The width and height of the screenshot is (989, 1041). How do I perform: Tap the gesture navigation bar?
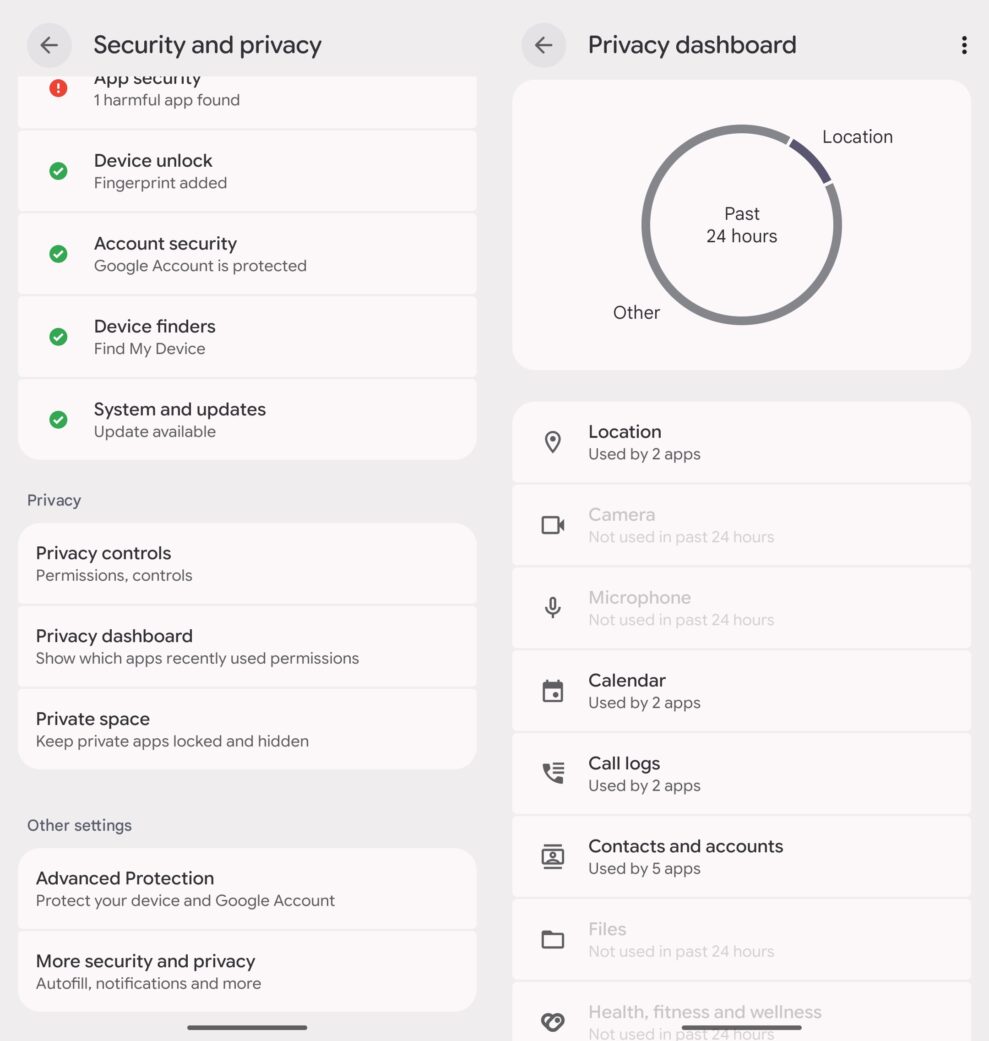tap(247, 1027)
